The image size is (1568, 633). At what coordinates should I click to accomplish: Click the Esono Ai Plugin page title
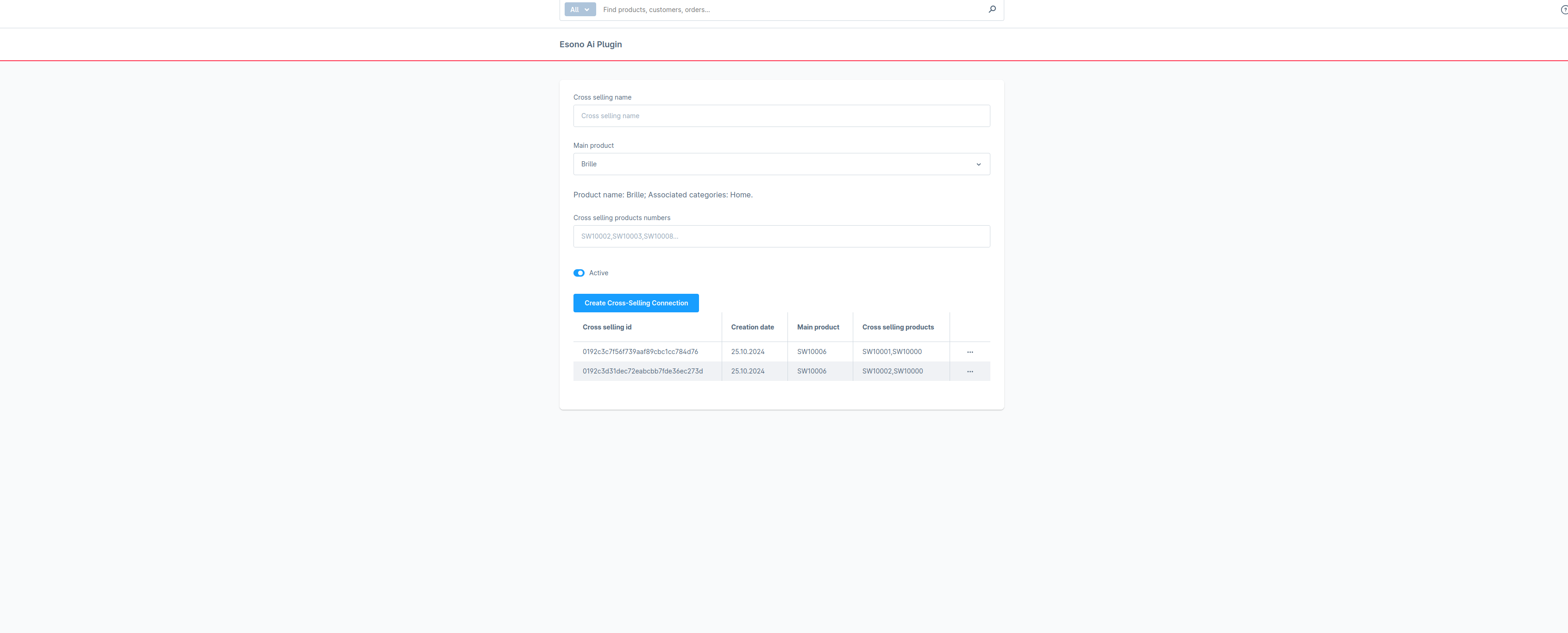591,44
